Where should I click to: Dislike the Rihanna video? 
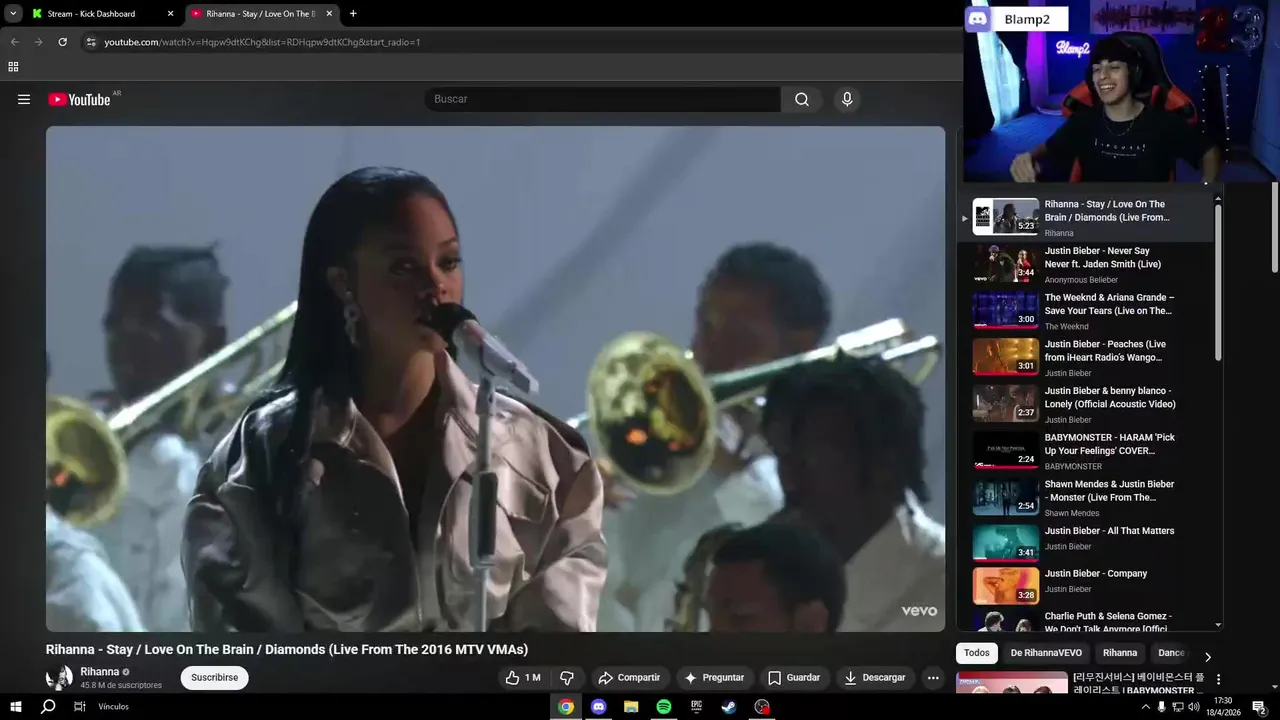567,677
